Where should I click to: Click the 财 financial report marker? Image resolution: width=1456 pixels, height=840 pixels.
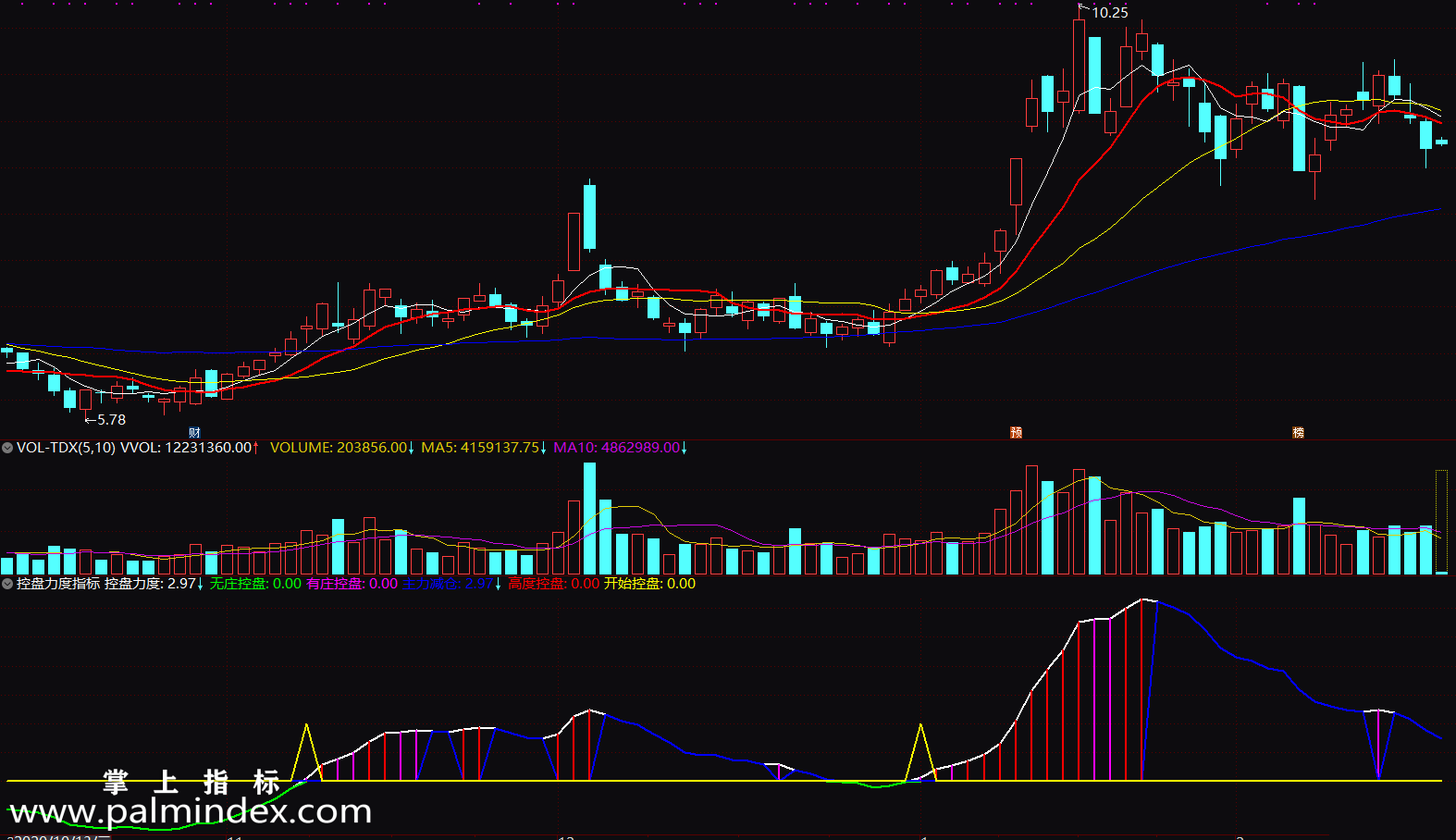194,432
